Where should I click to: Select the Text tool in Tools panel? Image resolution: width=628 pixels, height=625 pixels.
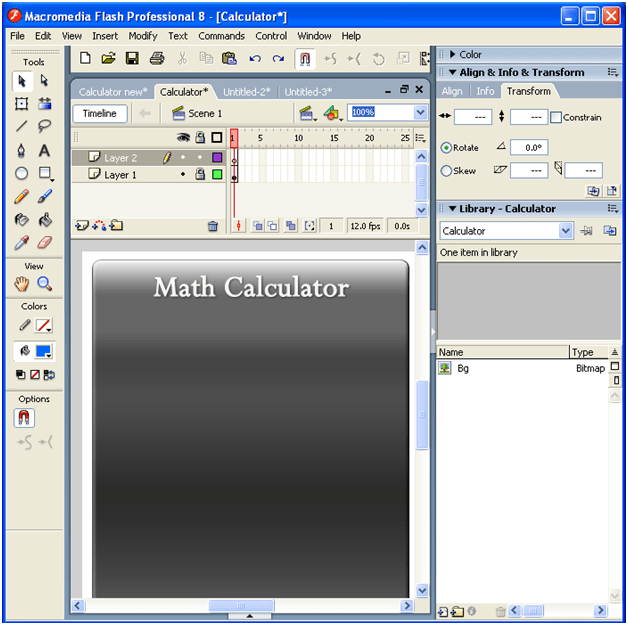[x=44, y=150]
